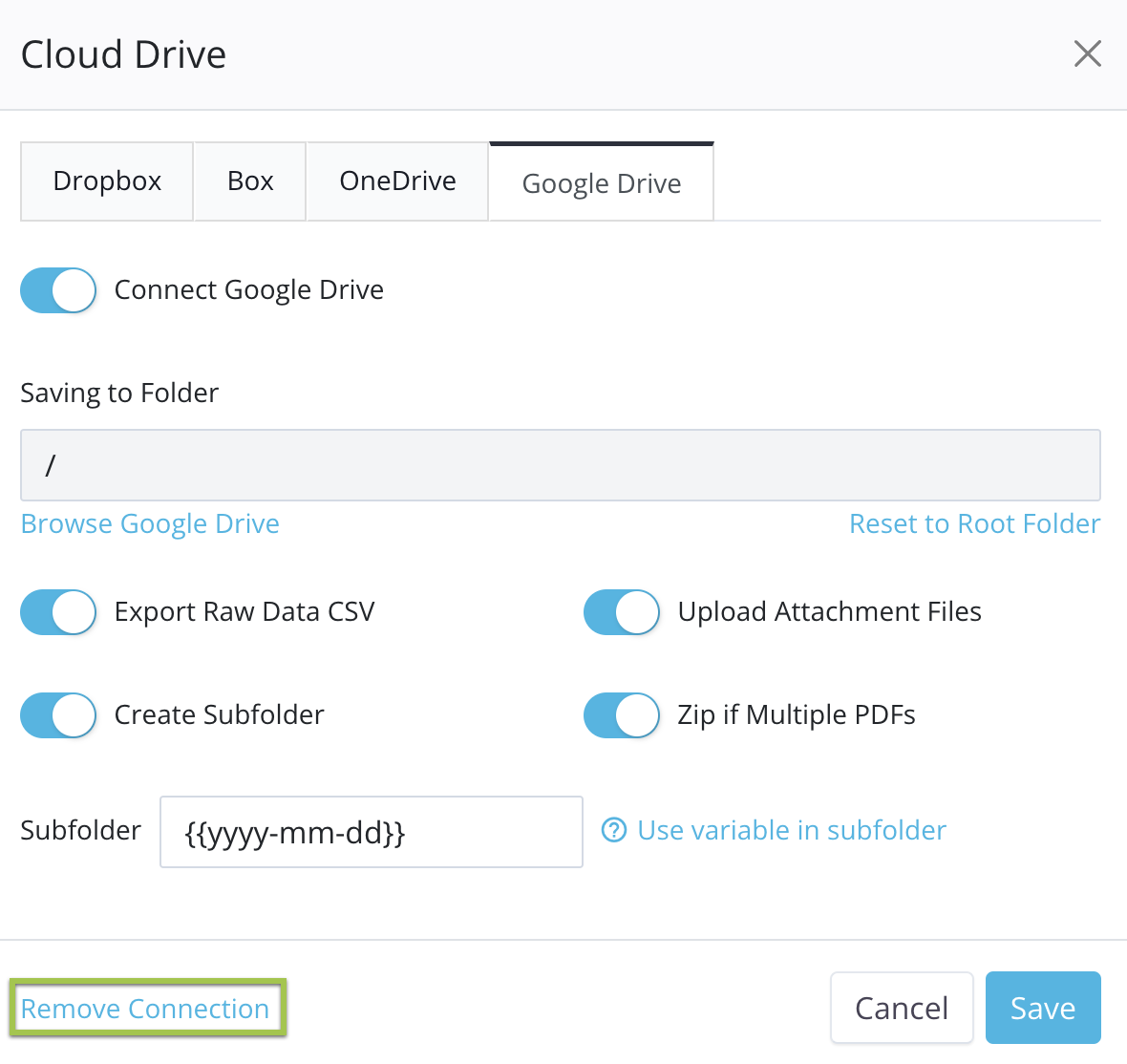Toggle Upload Attachment Files switch
The image size is (1127, 1064).
(x=622, y=612)
